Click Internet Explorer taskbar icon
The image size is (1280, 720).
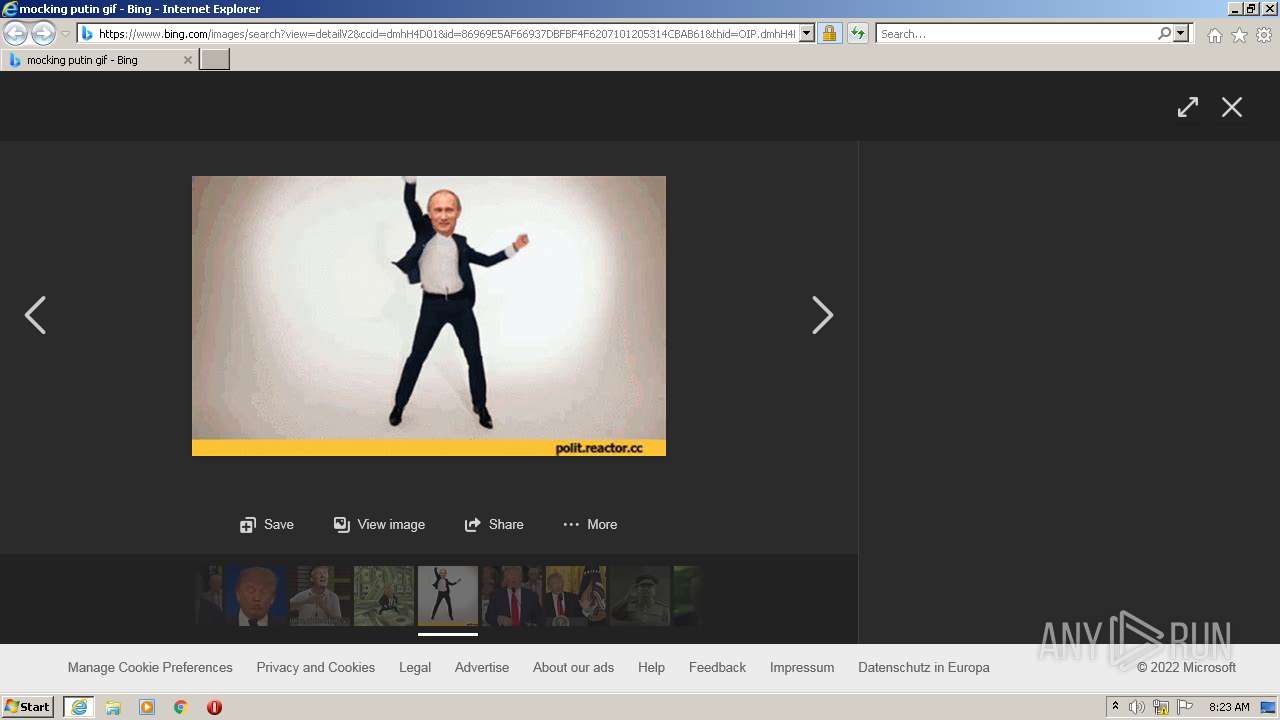79,707
